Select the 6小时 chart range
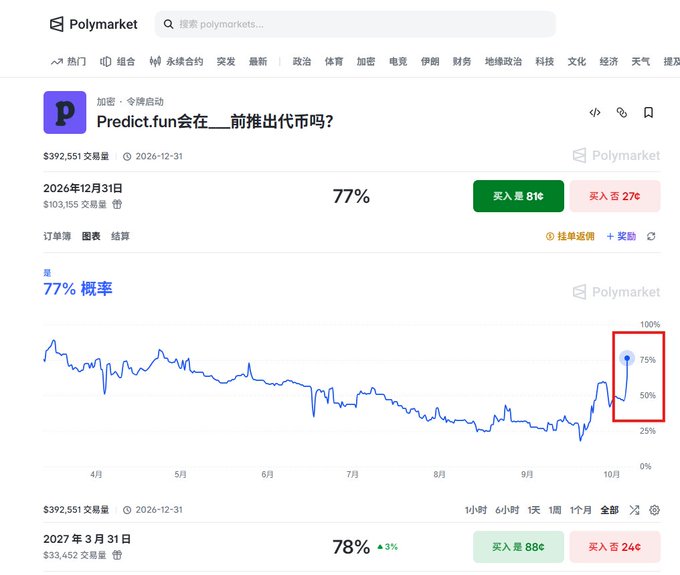The image size is (680, 575). tap(507, 510)
